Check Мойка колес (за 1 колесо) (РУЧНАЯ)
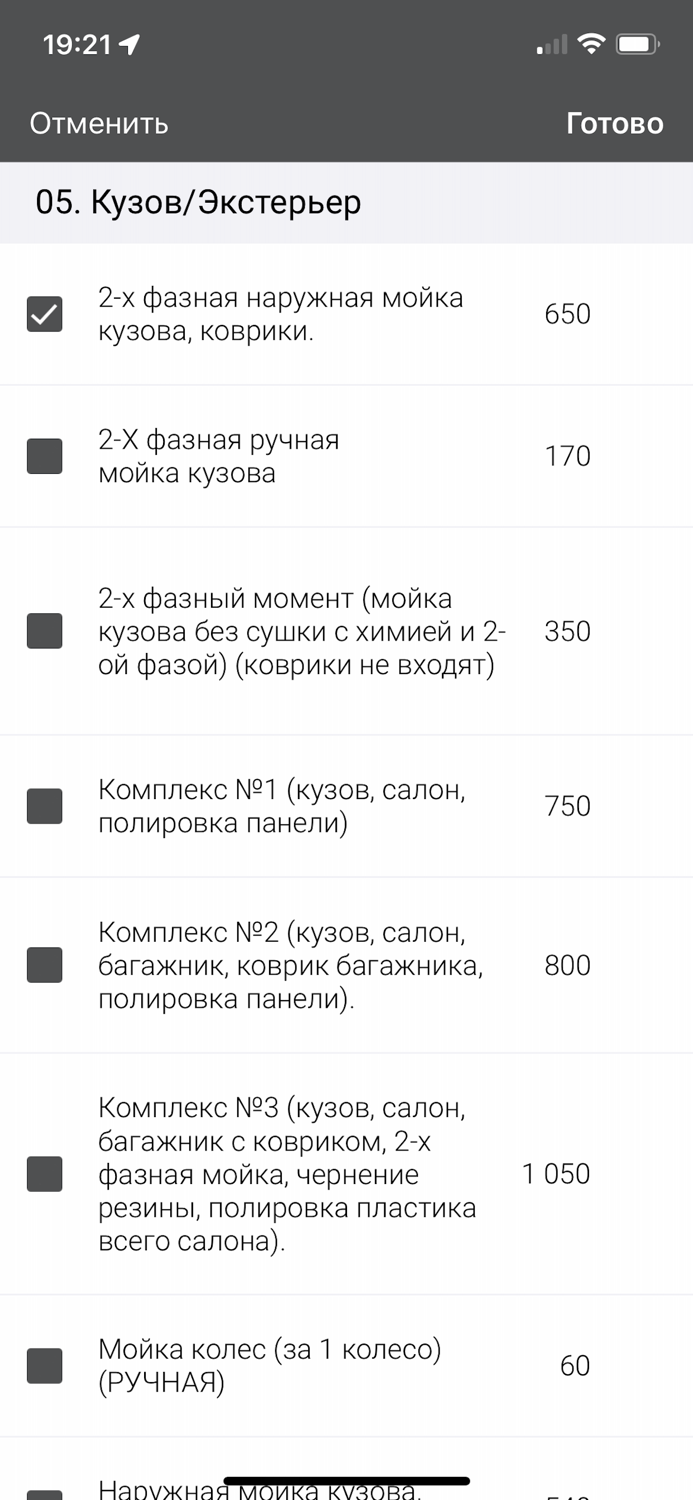 pyautogui.click(x=44, y=1365)
